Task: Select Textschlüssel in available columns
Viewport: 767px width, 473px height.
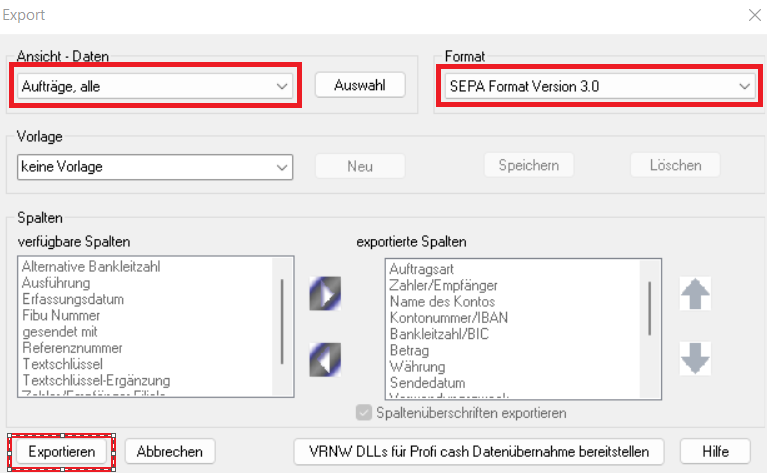Action: click(63, 364)
